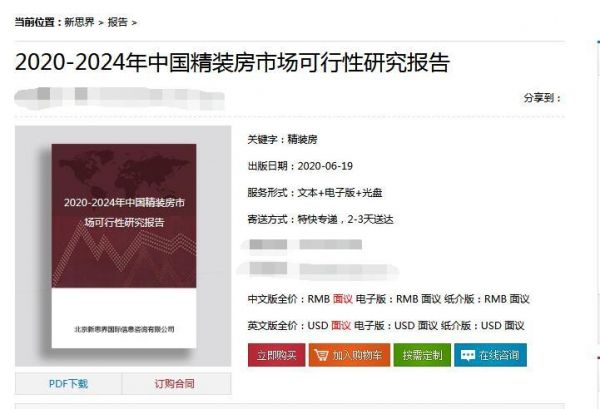Click the 报告 breadcrumb link
The width and height of the screenshot is (600, 409).
[x=117, y=22]
